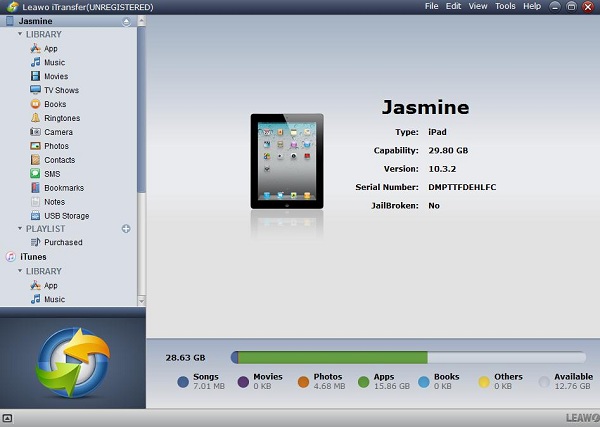Click the Available gray legend swatch
The width and height of the screenshot is (600, 427).
(544, 382)
